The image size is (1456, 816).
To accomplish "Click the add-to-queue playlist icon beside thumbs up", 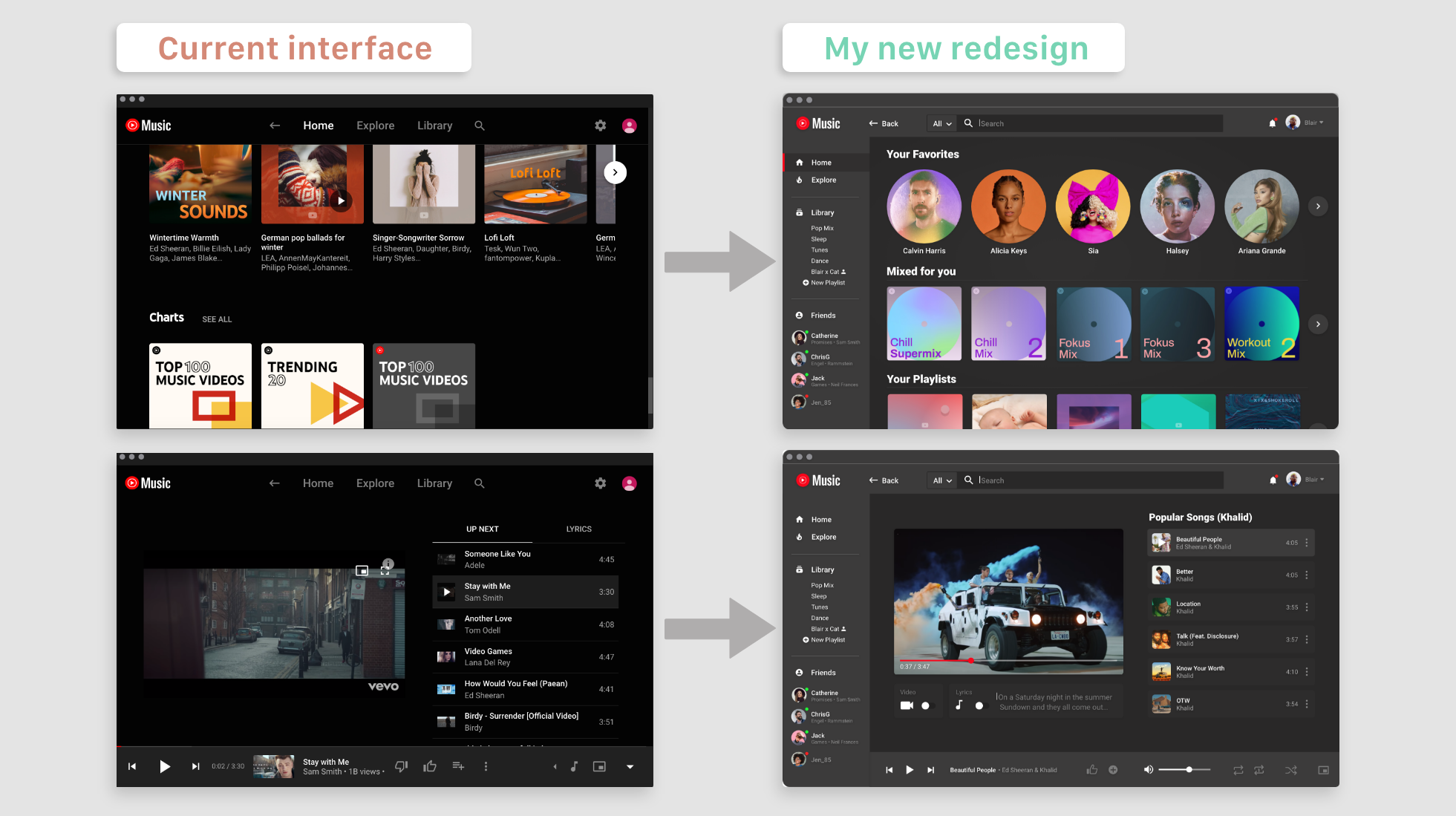I will pyautogui.click(x=458, y=766).
